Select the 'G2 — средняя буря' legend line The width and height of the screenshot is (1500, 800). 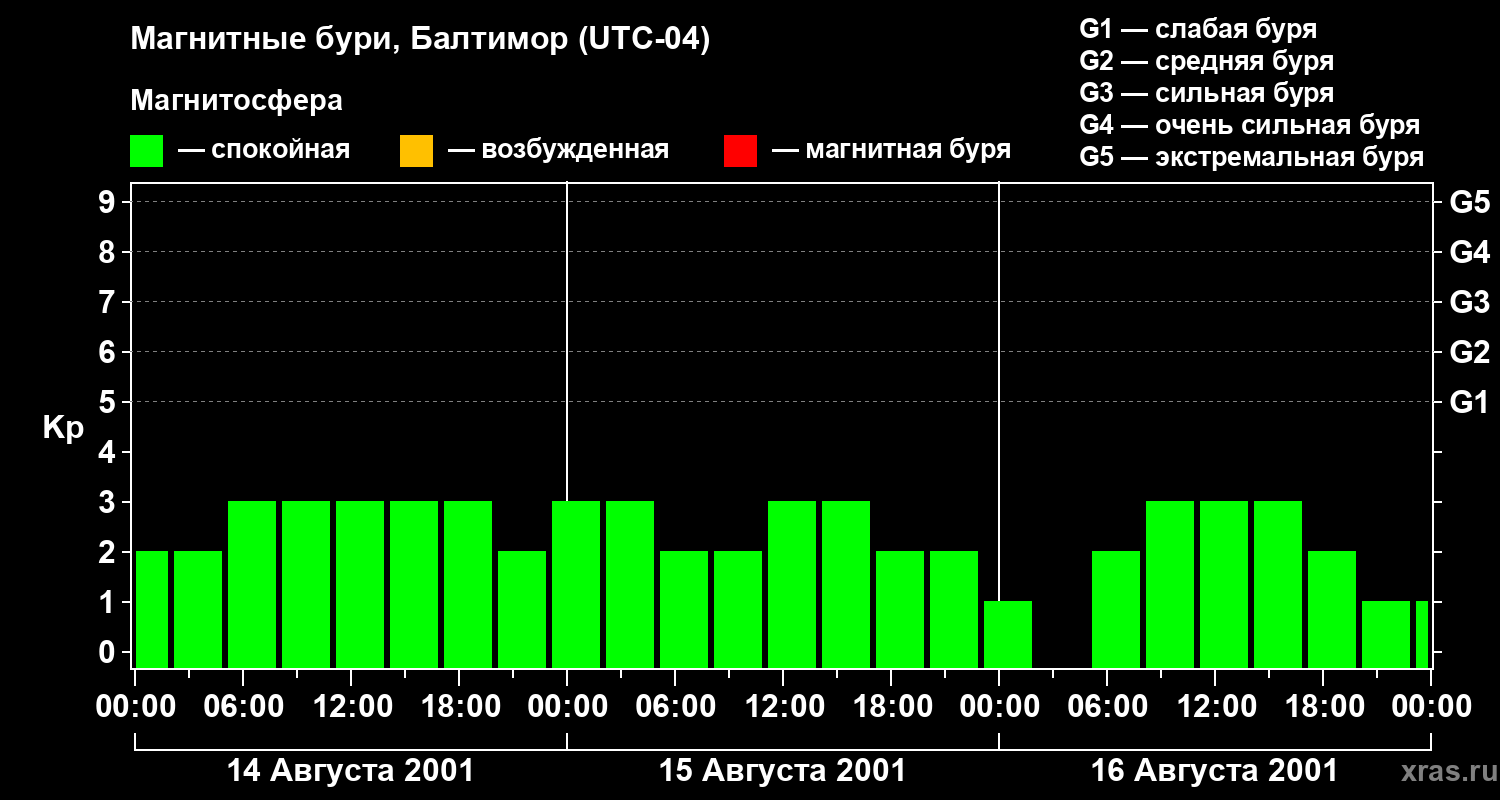click(x=1207, y=61)
